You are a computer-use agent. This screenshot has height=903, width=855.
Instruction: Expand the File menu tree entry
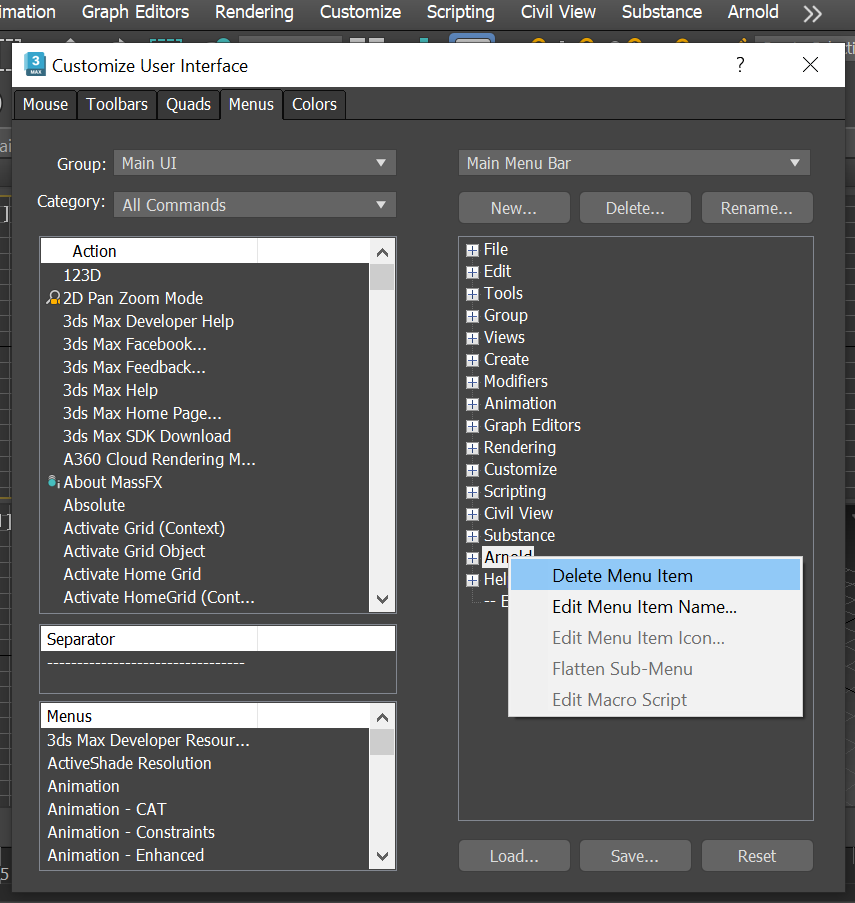[x=471, y=249]
